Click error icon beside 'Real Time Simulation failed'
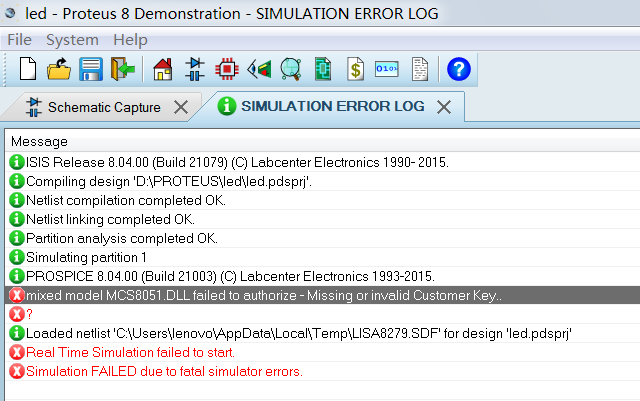The width and height of the screenshot is (640, 401). click(x=17, y=352)
